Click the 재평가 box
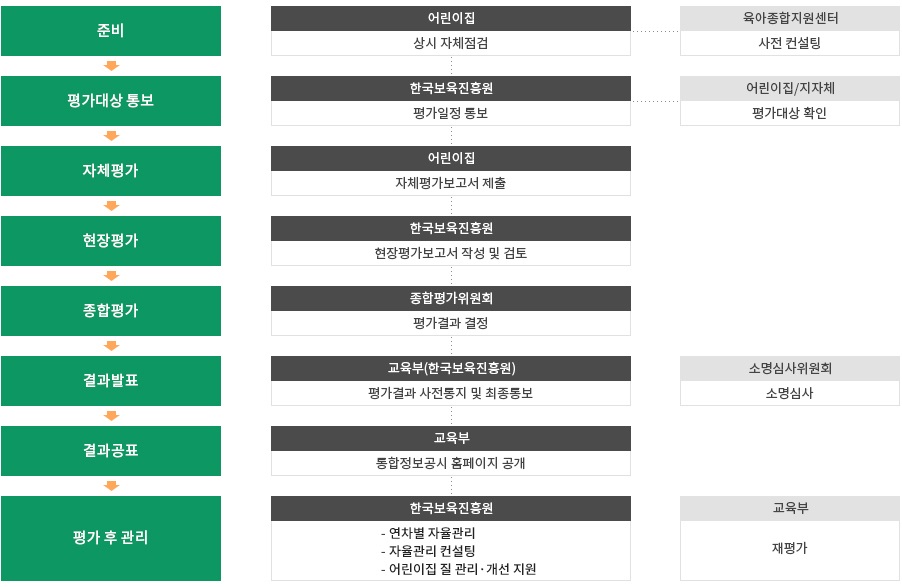Screen dimensions: 902x587 click(x=790, y=550)
